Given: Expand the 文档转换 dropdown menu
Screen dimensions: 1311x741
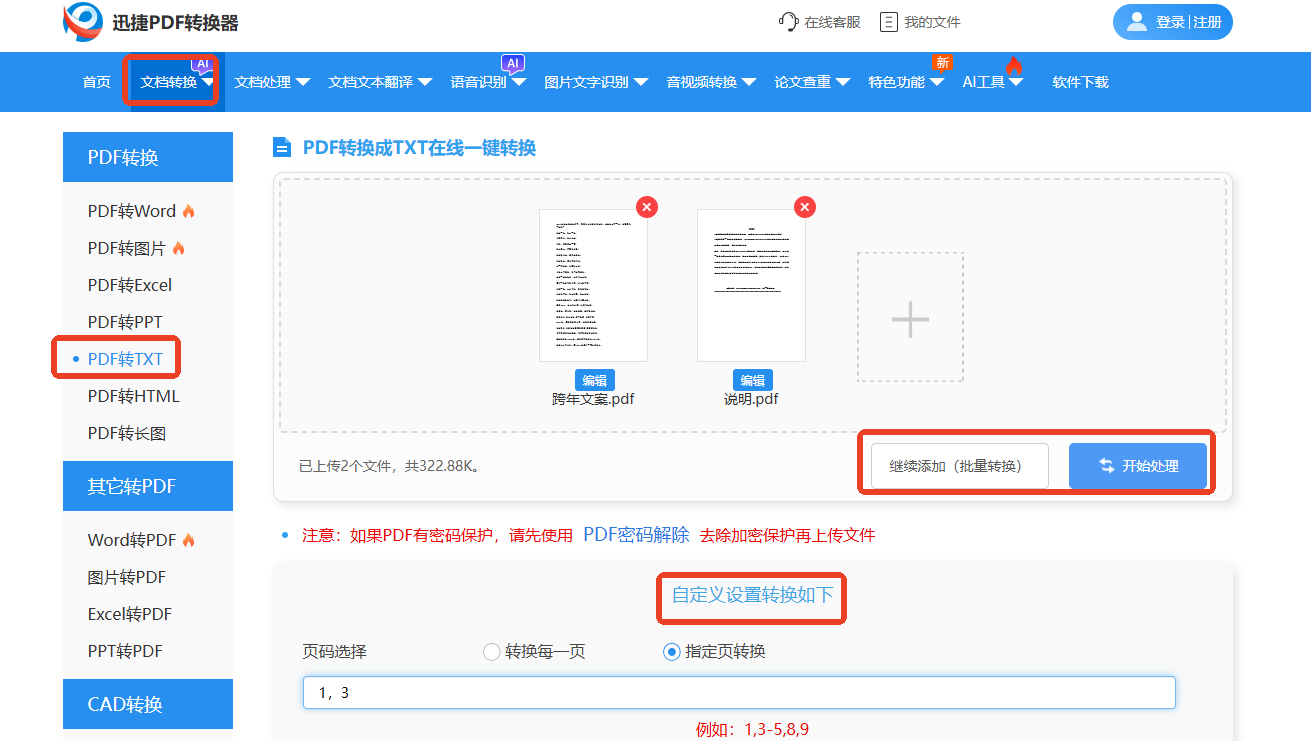Looking at the screenshot, I should tap(209, 82).
